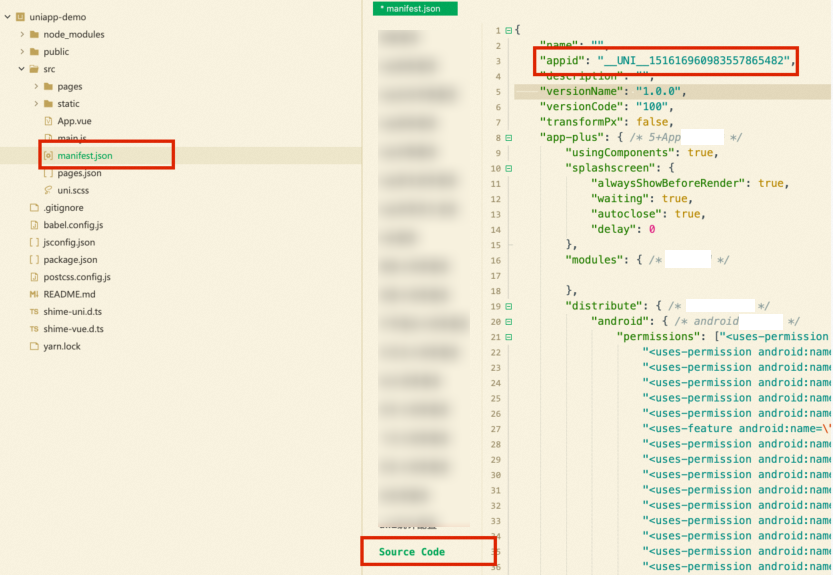The image size is (833, 575).
Task: Open jsconfig.json in the file tree
Action: click(69, 242)
